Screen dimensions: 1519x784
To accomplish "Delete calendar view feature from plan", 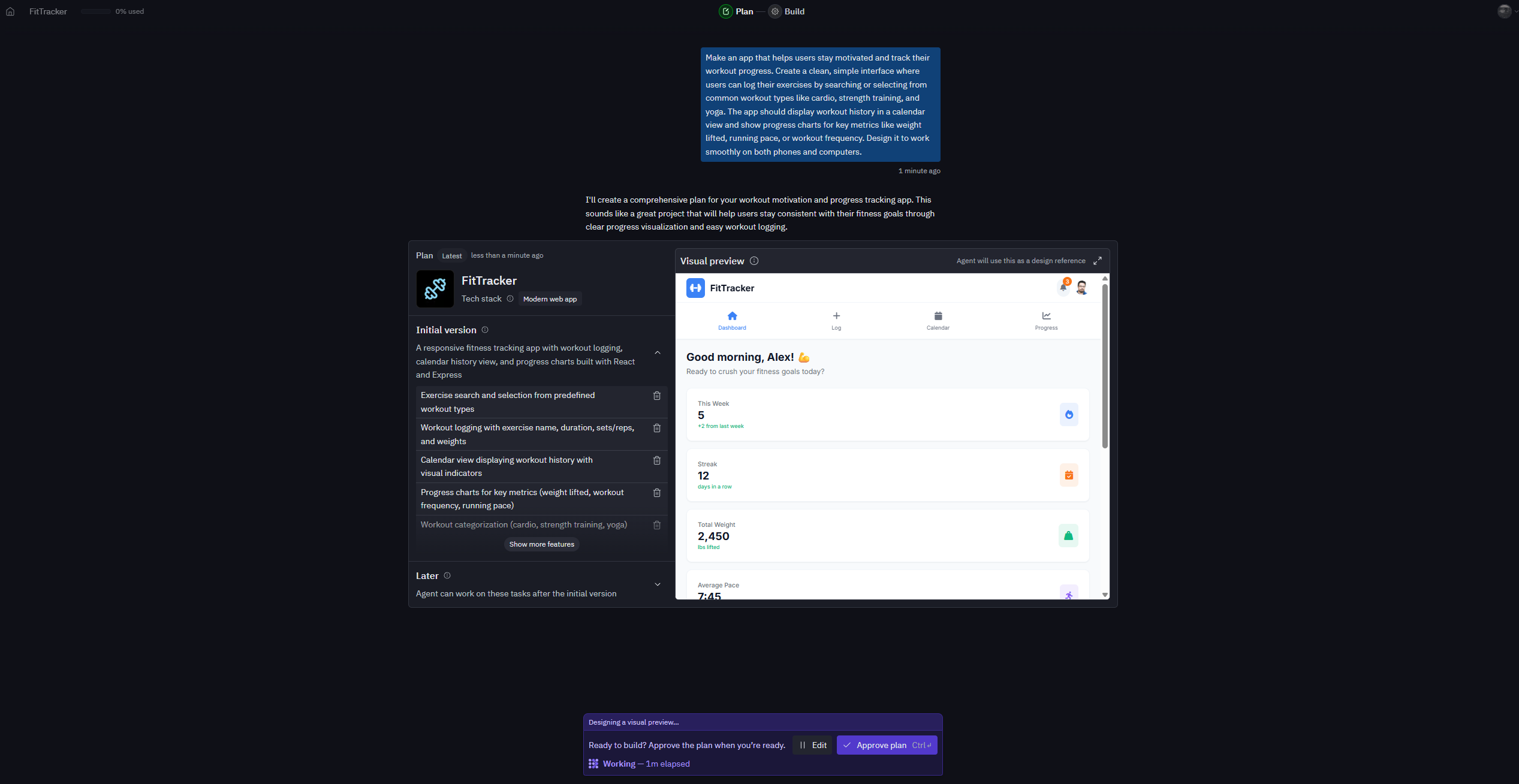I will tap(656, 460).
